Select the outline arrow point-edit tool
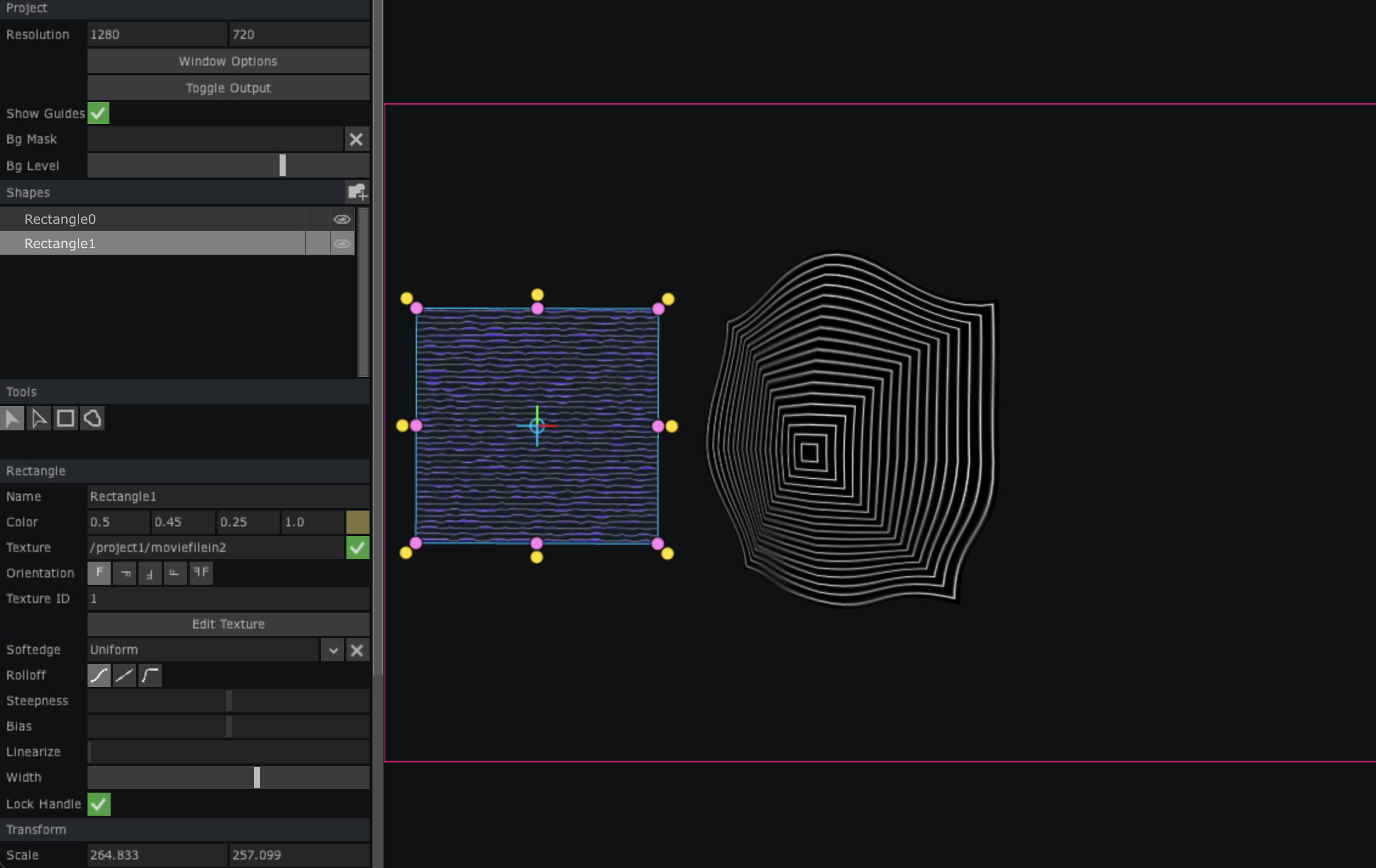This screenshot has height=868, width=1376. click(39, 418)
